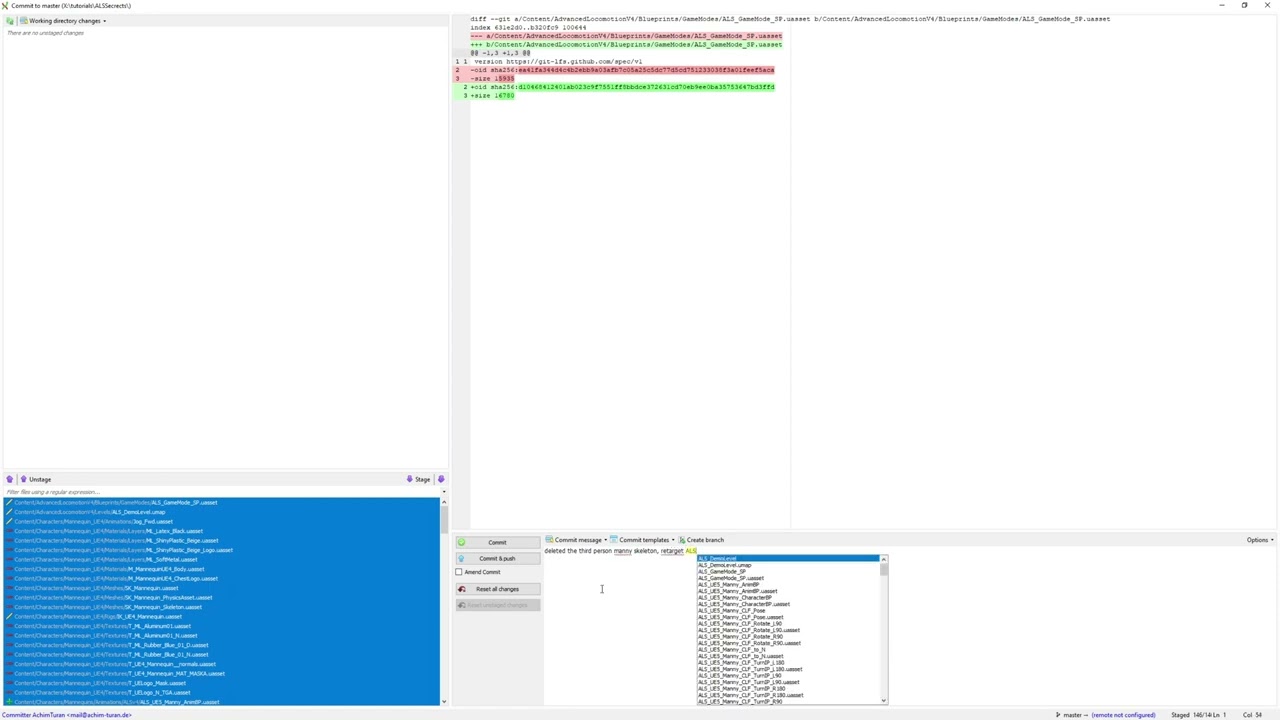Click Create branch toolbar item
This screenshot has height=720, width=1280.
701,540
